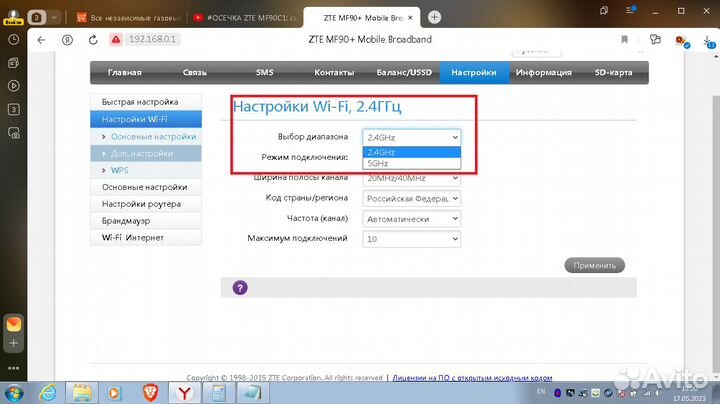
Task: Select Настройки Wi-Fi in left menu
Action: (x=146, y=119)
